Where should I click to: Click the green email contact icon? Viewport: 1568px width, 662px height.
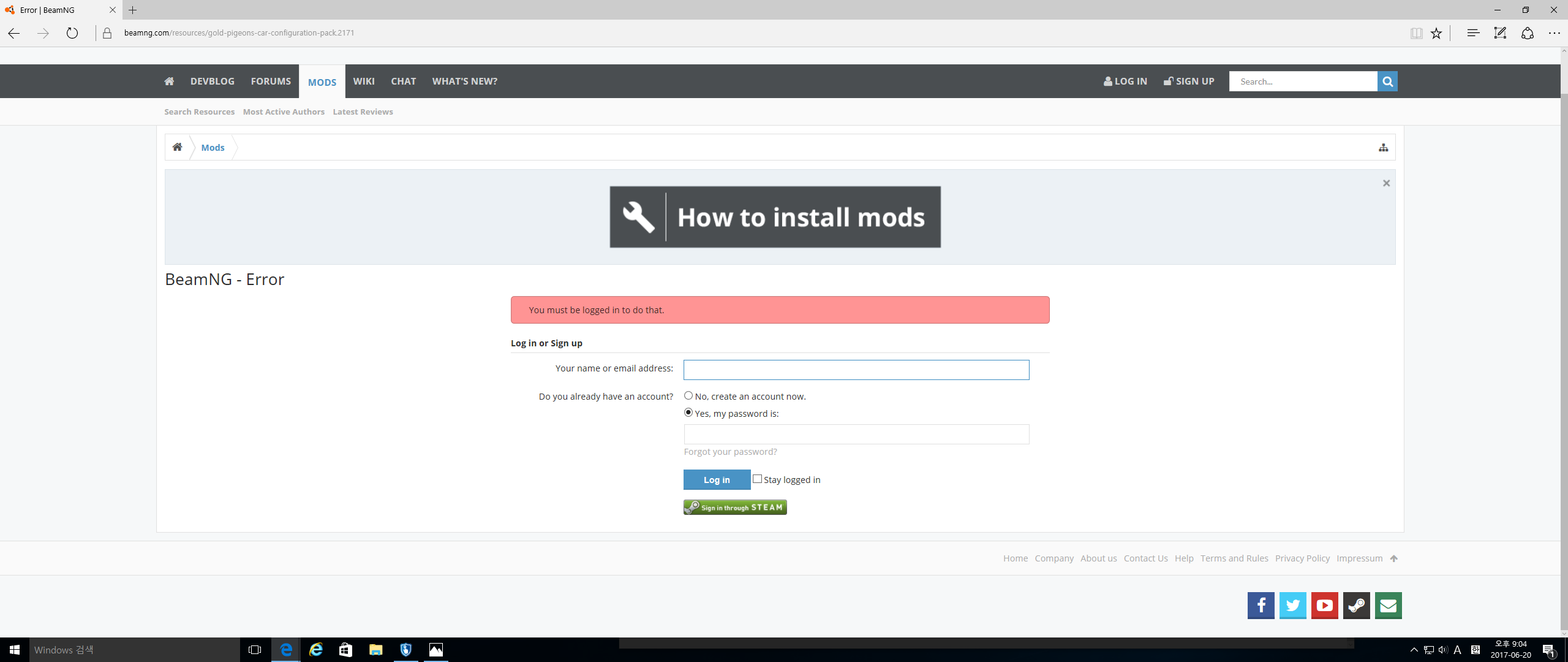tap(1388, 606)
